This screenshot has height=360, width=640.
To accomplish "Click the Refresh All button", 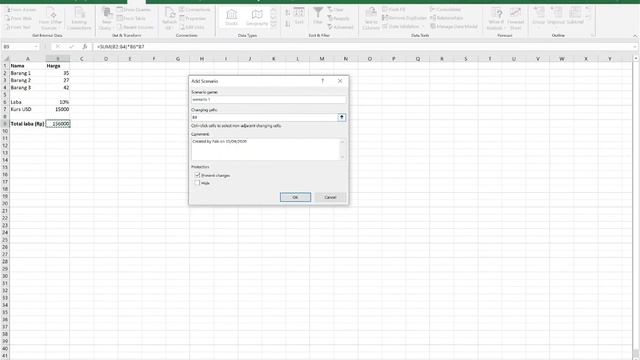I will (169, 19).
